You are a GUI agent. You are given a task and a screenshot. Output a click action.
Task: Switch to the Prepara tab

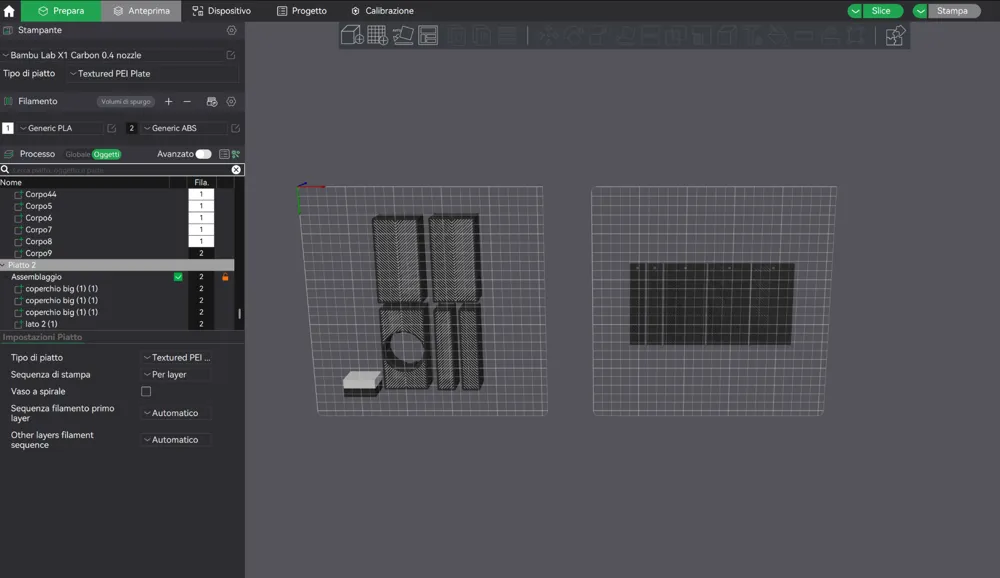pyautogui.click(x=61, y=11)
